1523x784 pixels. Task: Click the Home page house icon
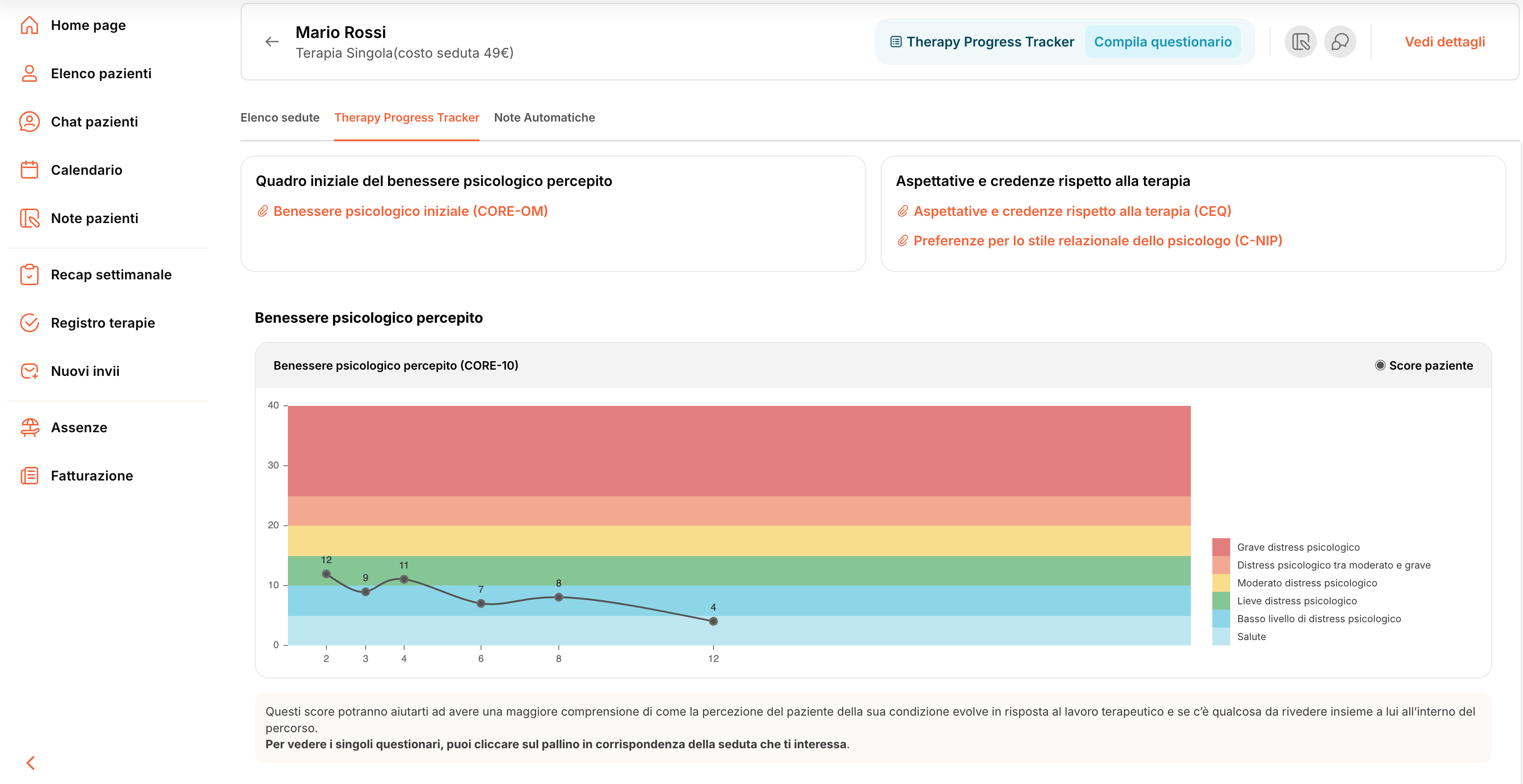click(30, 25)
